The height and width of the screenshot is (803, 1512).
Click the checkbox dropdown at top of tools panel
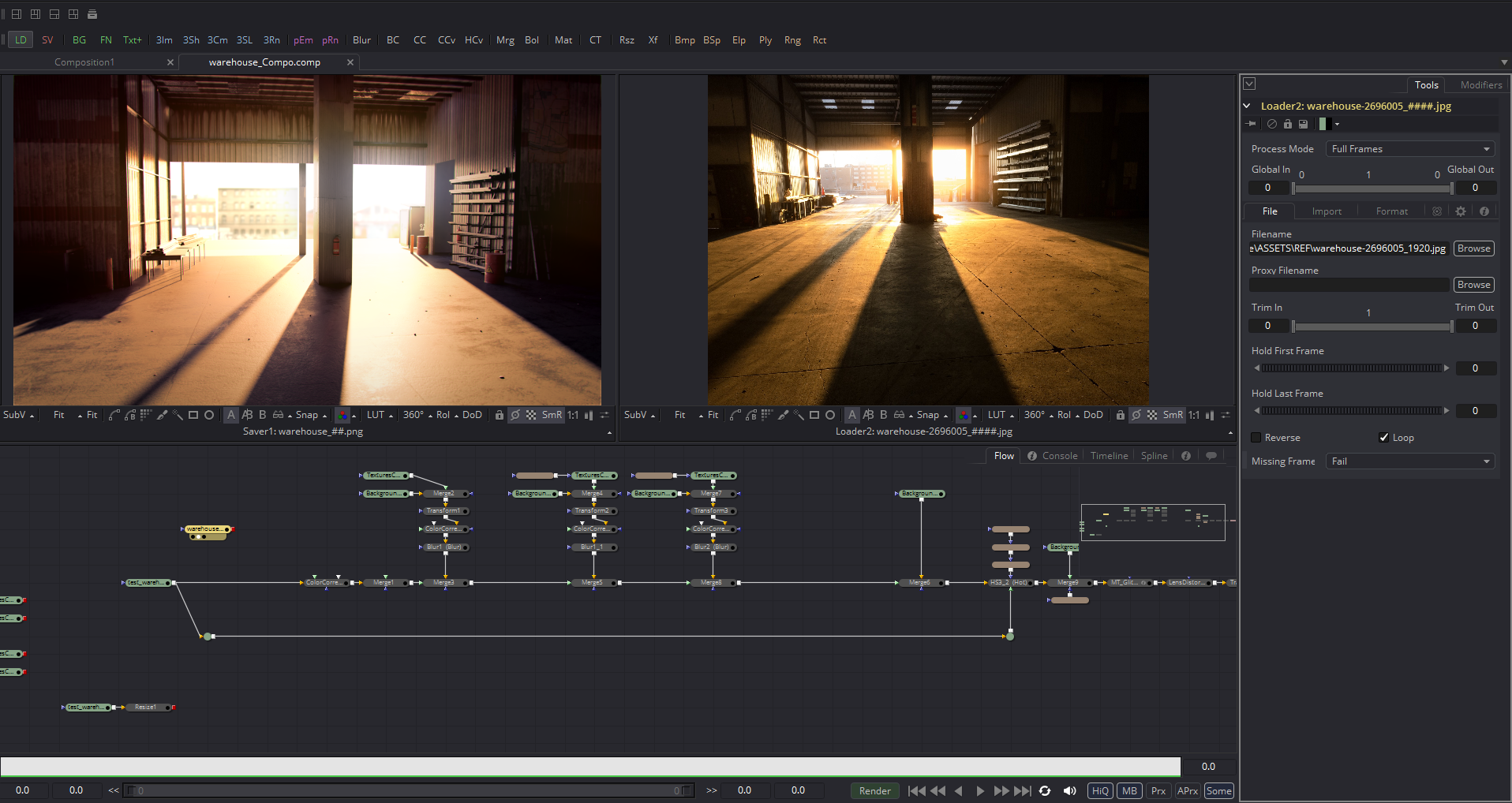pos(1249,84)
